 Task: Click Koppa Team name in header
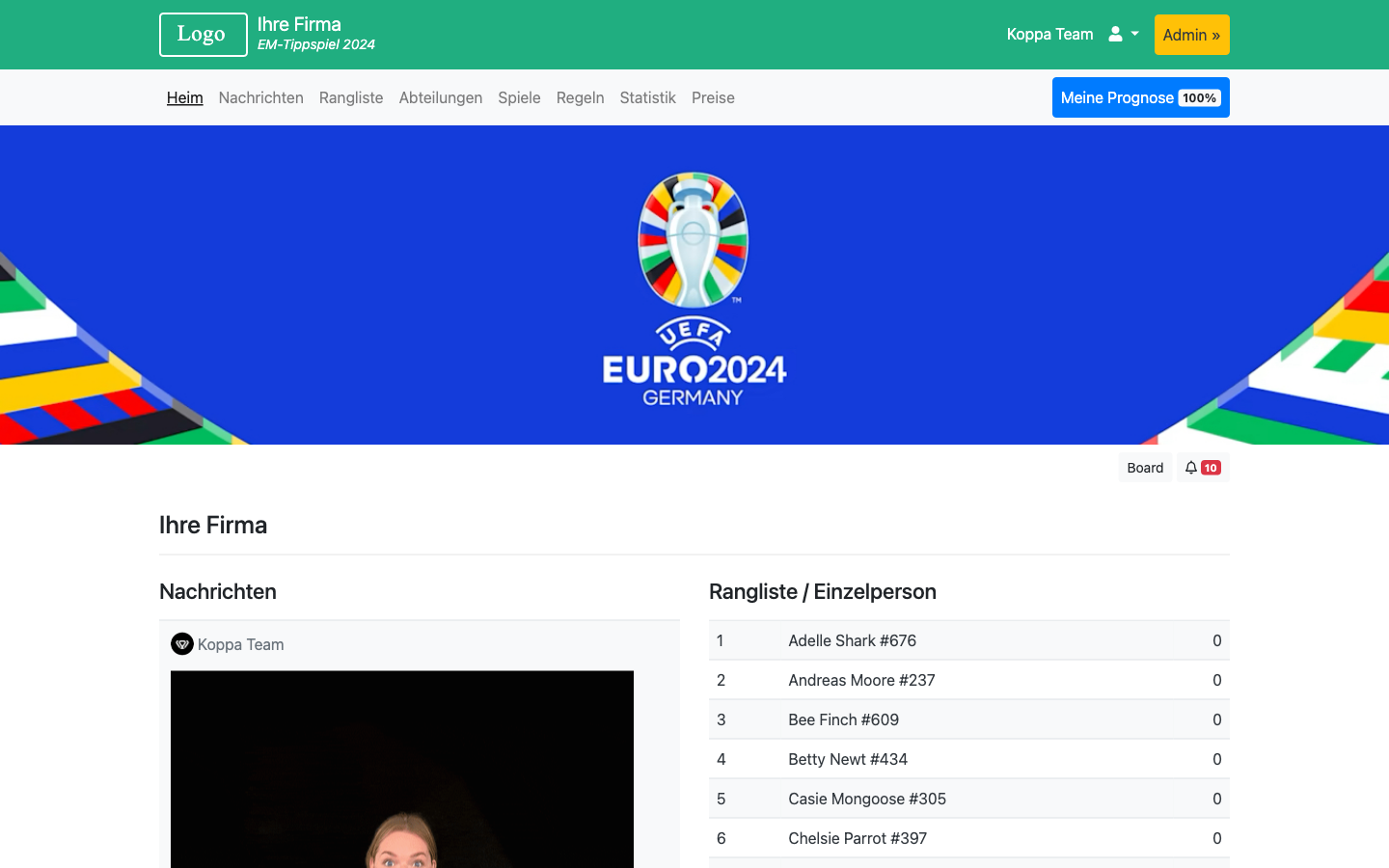pos(1049,34)
